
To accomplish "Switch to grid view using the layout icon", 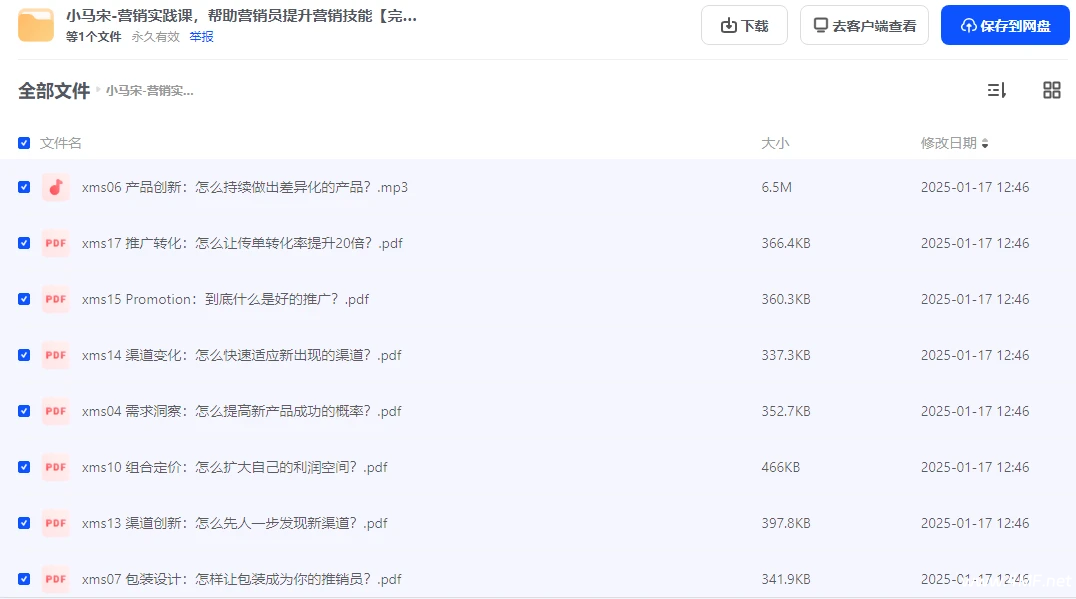I will click(x=1051, y=90).
